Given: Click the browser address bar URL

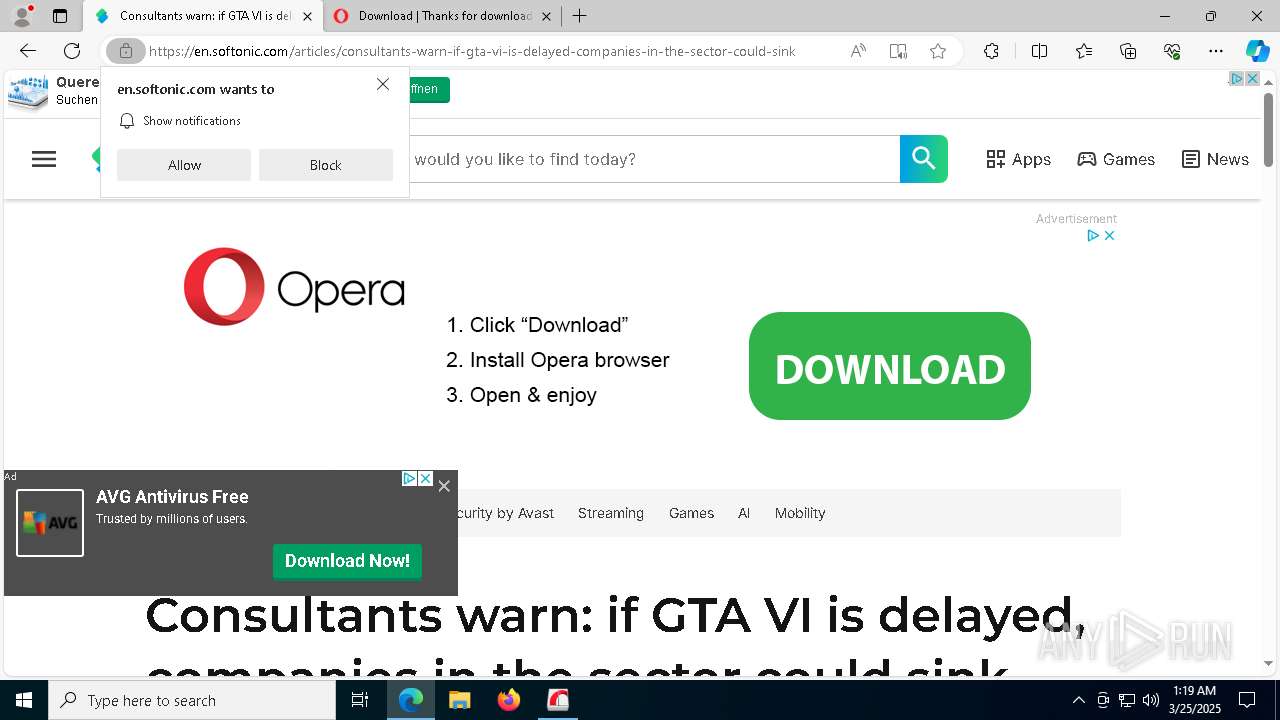Looking at the screenshot, I should click(472, 51).
